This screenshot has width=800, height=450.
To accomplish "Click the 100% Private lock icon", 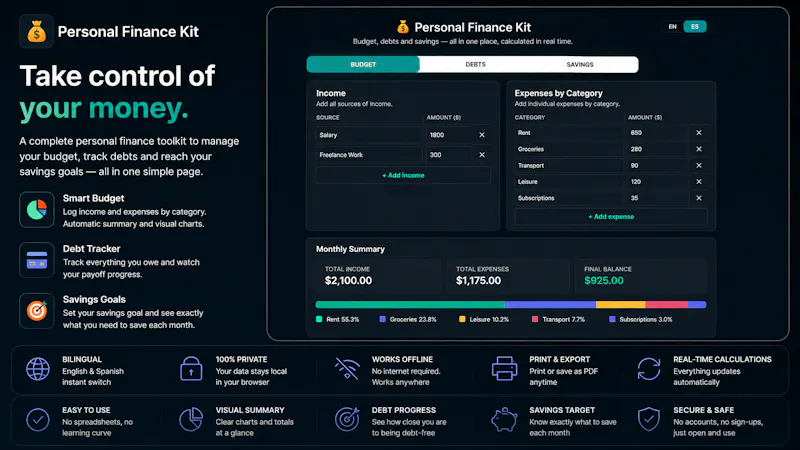I will pyautogui.click(x=191, y=369).
